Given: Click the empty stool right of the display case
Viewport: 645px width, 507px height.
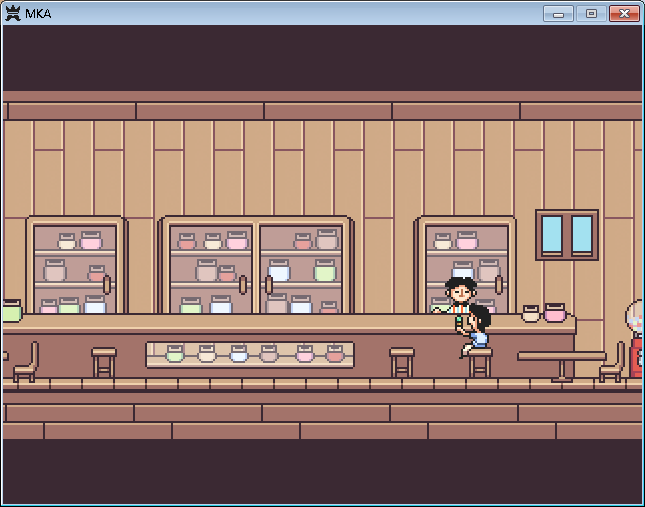Looking at the screenshot, I should click(x=402, y=362).
